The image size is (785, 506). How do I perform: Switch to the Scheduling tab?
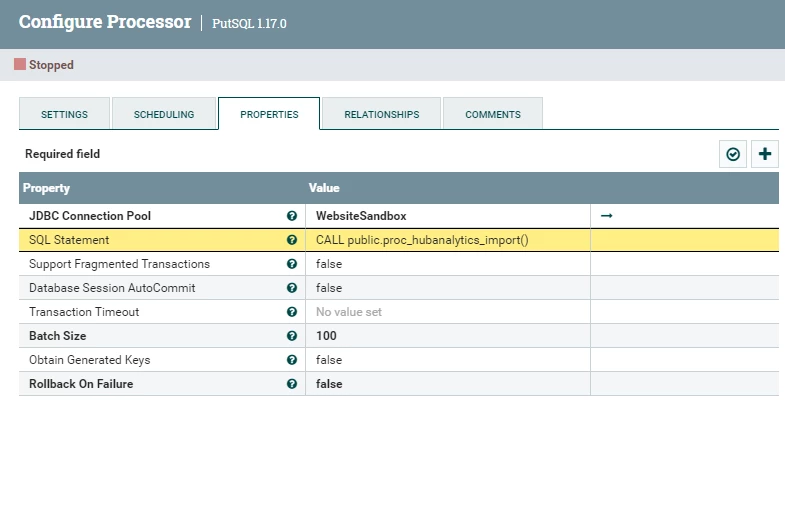(164, 114)
